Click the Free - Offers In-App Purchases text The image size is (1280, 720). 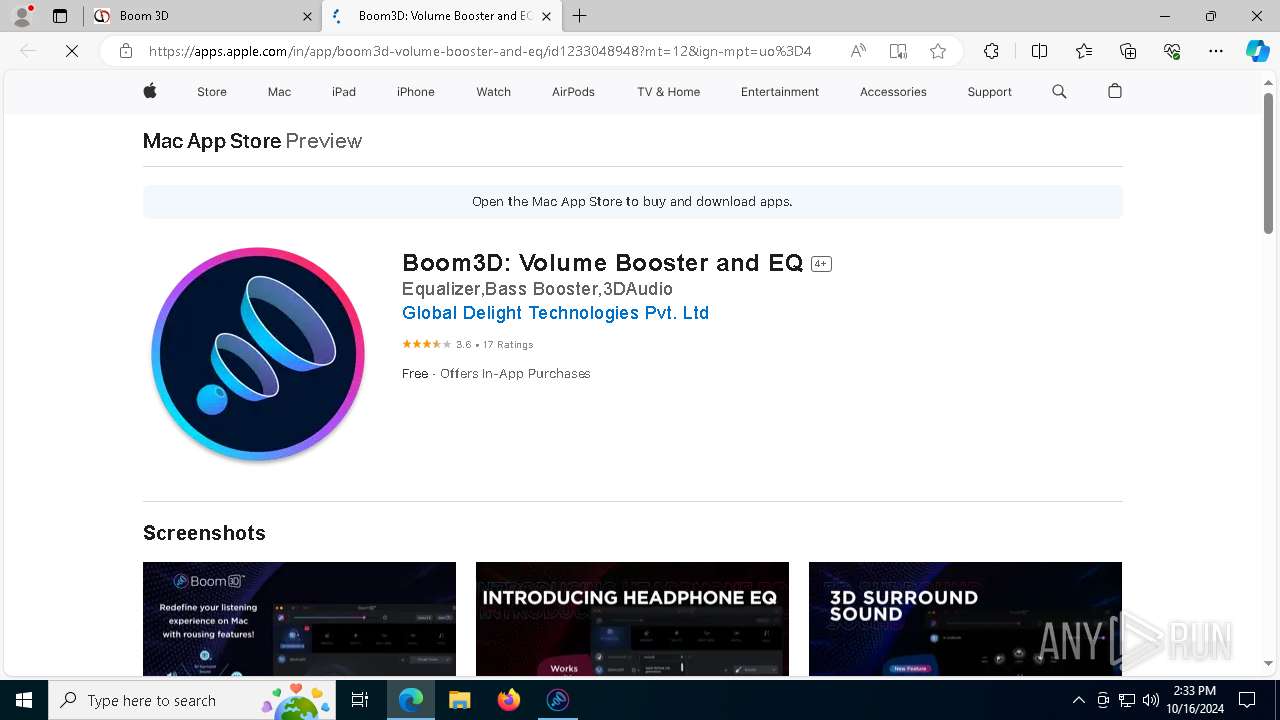496,373
